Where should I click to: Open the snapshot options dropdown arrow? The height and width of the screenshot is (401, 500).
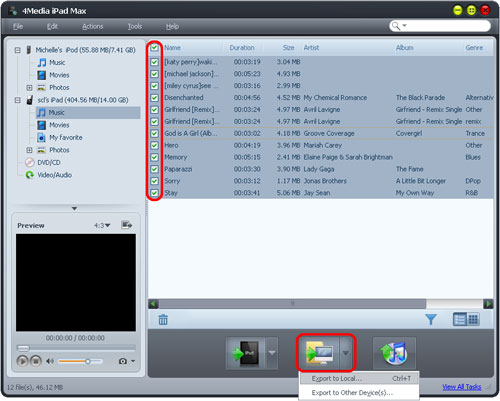click(x=133, y=361)
